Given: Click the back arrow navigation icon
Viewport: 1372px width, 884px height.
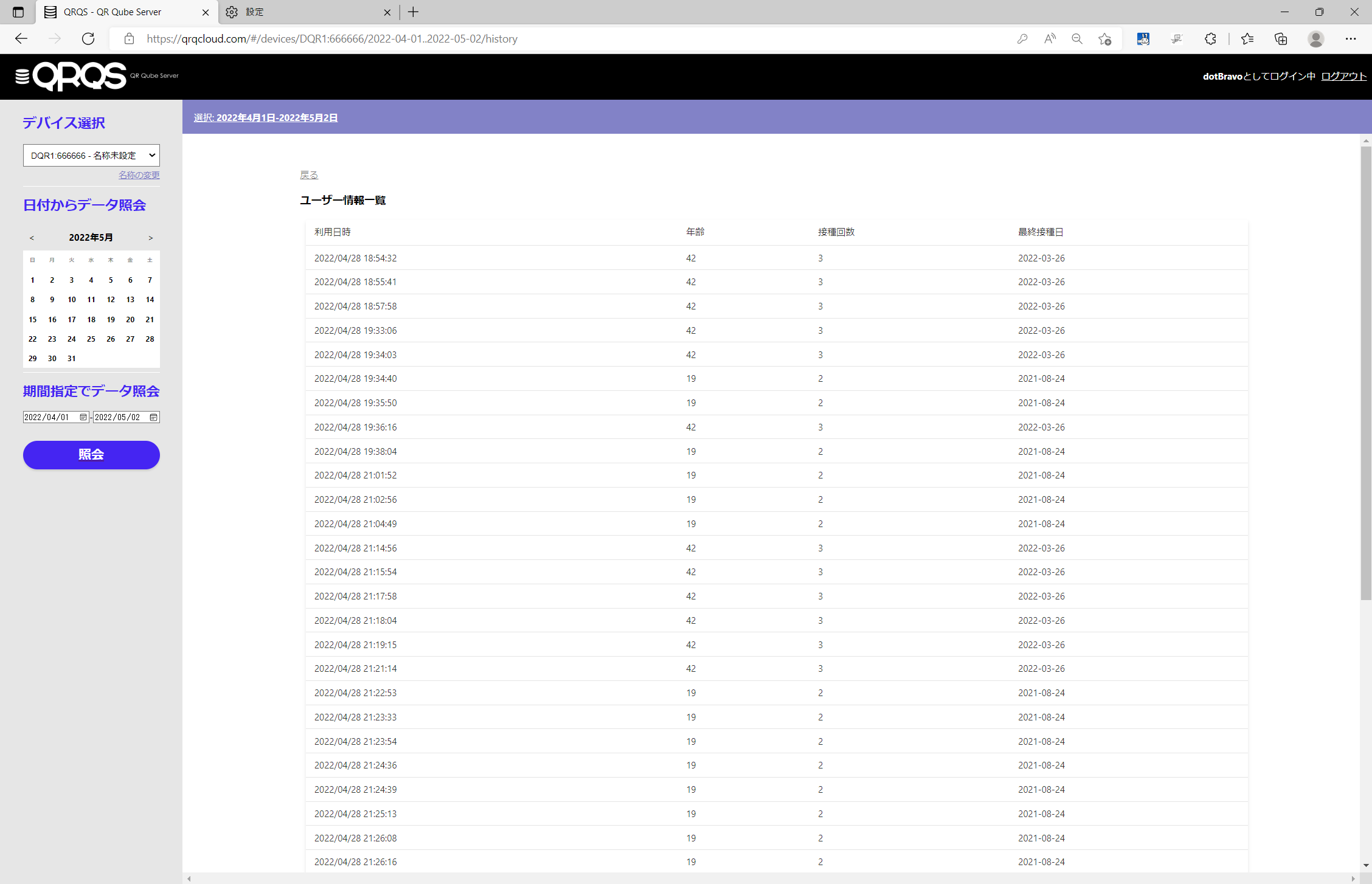Looking at the screenshot, I should tap(21, 39).
